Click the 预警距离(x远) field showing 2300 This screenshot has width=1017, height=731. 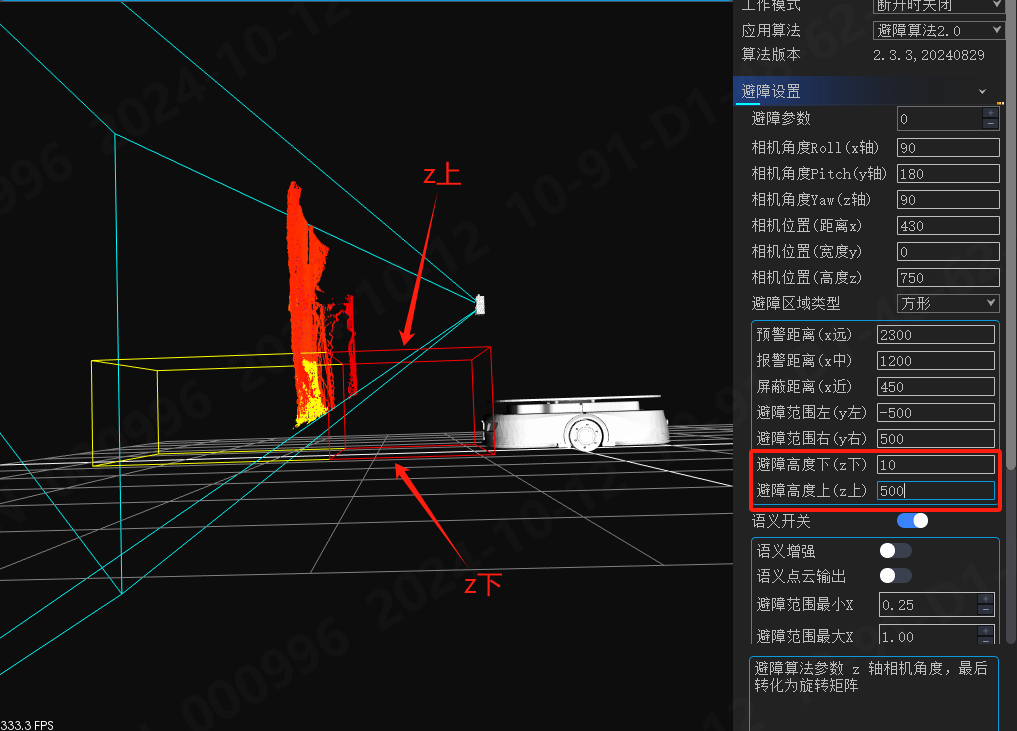935,335
